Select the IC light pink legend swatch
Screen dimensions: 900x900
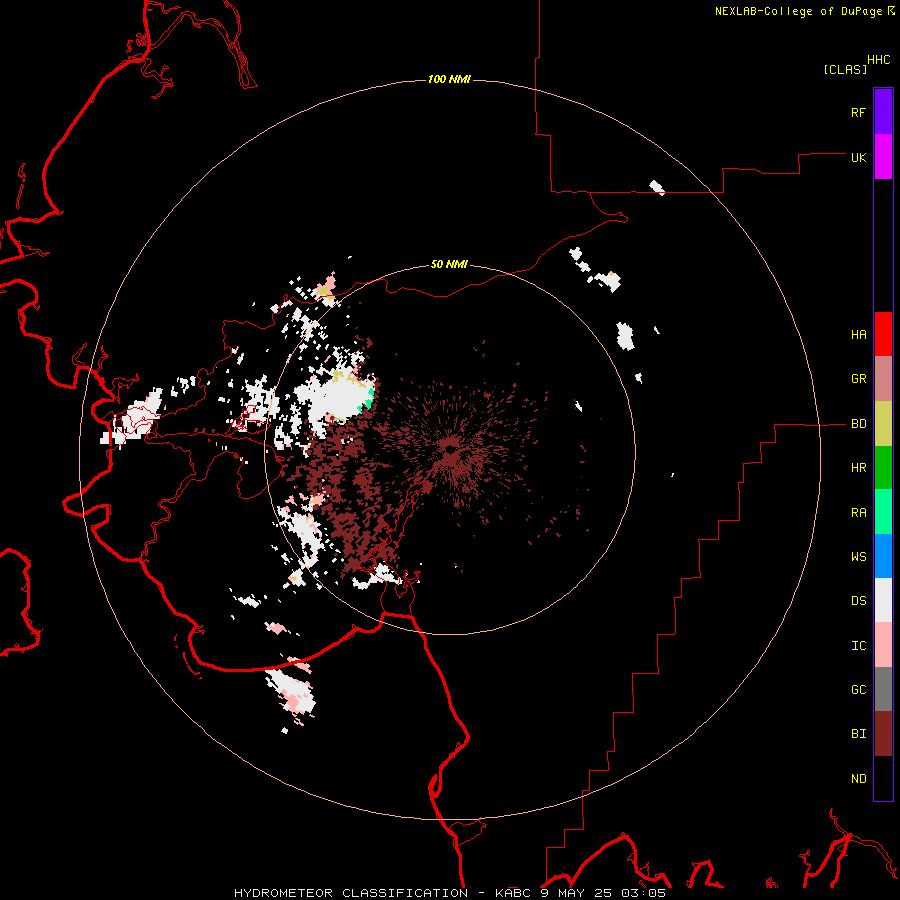tap(883, 645)
